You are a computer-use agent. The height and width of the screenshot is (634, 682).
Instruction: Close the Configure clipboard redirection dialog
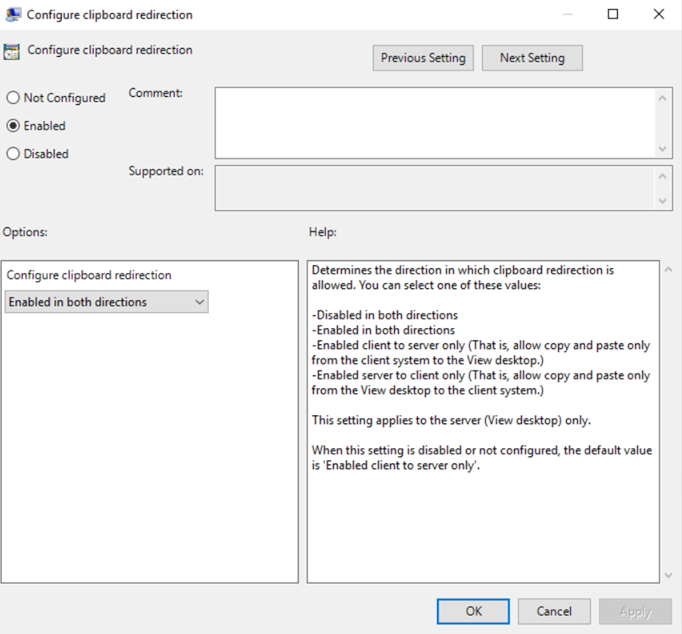pyautogui.click(x=658, y=15)
